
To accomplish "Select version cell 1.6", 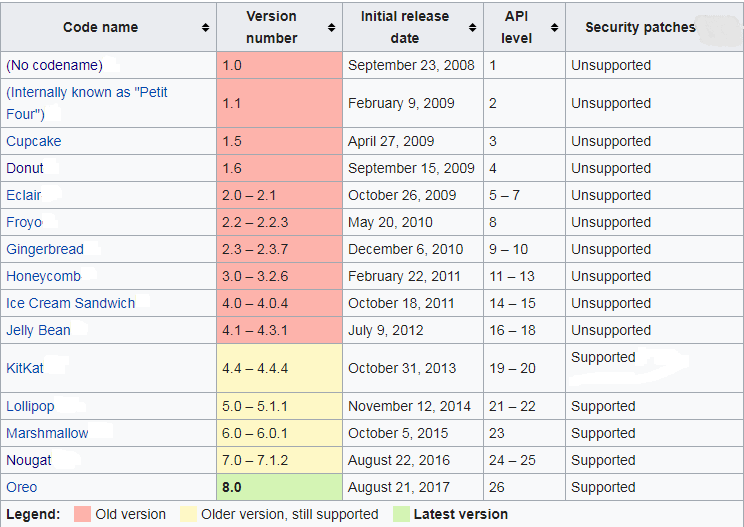I will (x=279, y=168).
